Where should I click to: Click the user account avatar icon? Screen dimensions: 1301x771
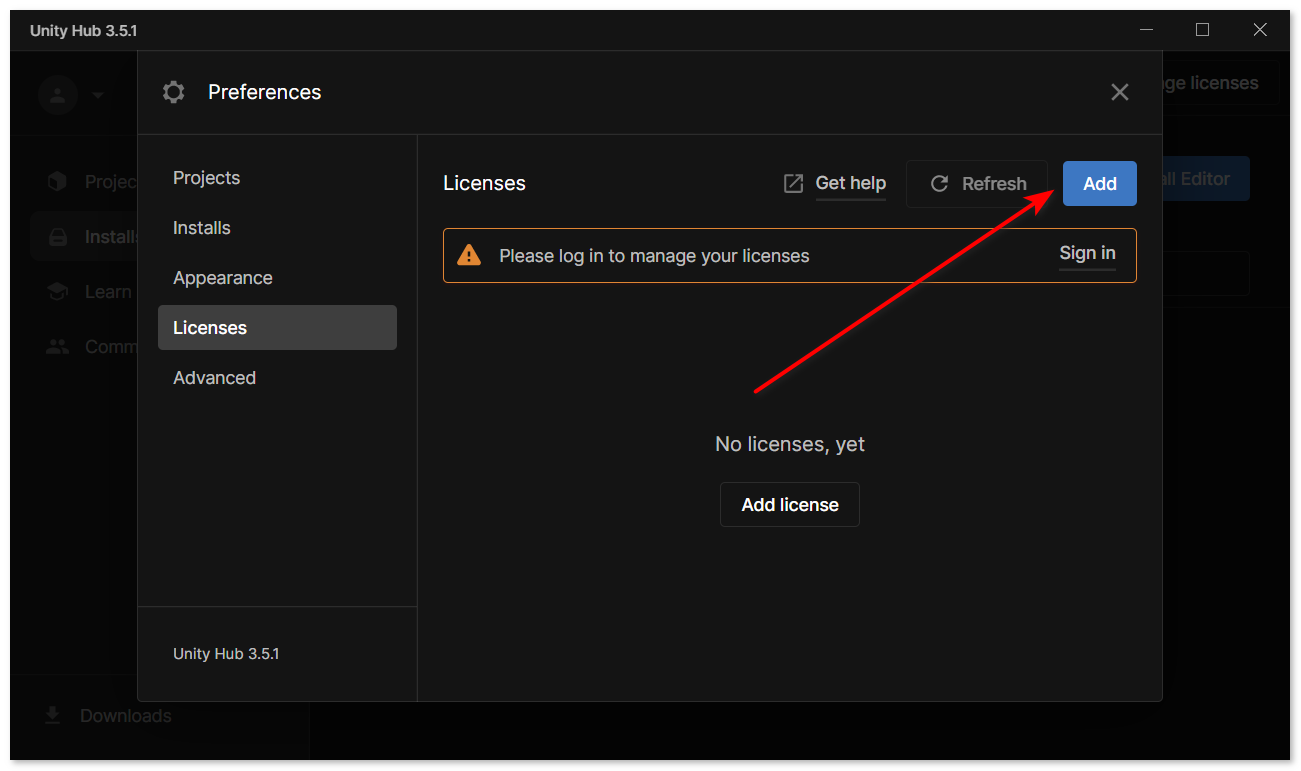click(x=58, y=95)
